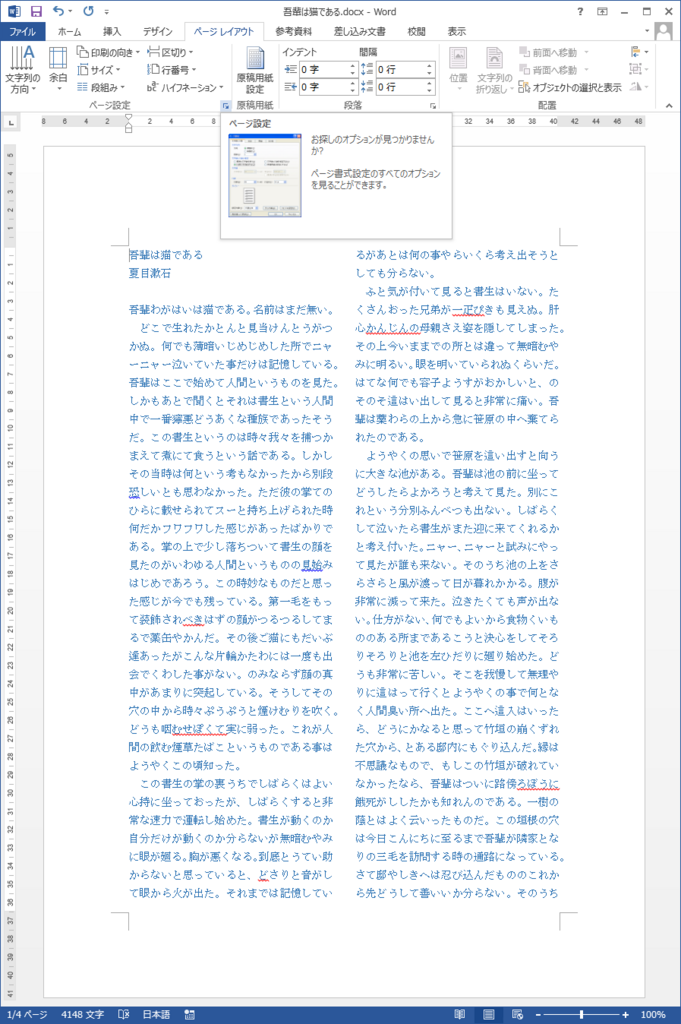Collapse the ribbon with the chevron

[669, 106]
